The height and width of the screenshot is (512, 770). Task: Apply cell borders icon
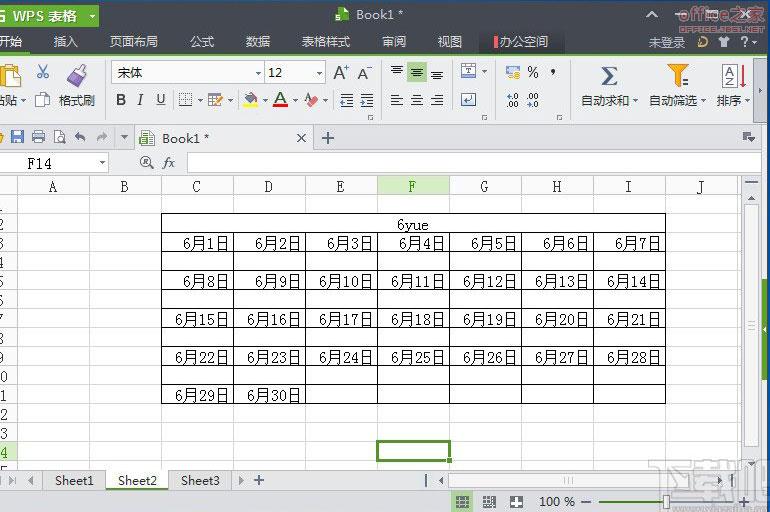(185, 100)
